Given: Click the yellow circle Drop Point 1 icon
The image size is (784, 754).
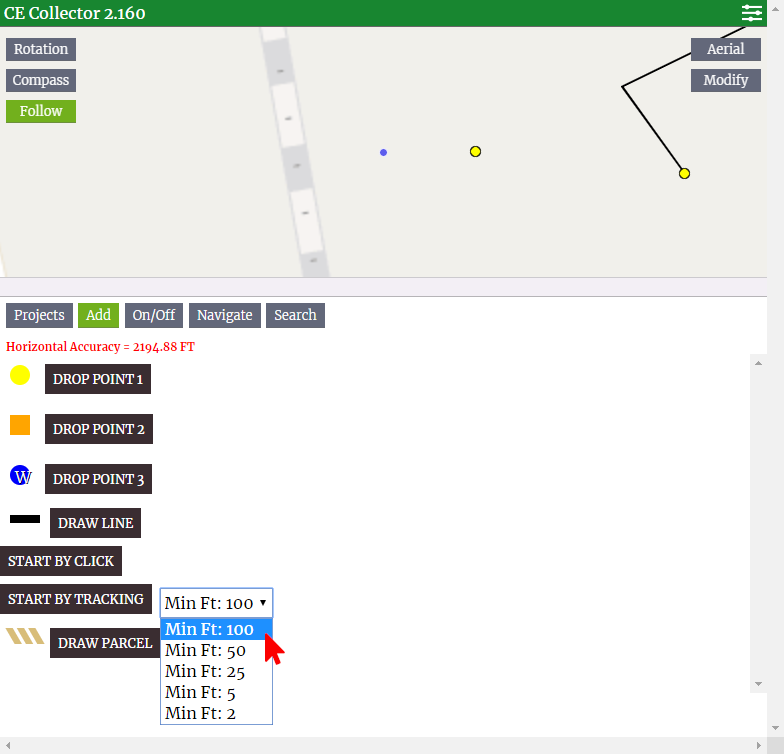Looking at the screenshot, I should [20, 376].
